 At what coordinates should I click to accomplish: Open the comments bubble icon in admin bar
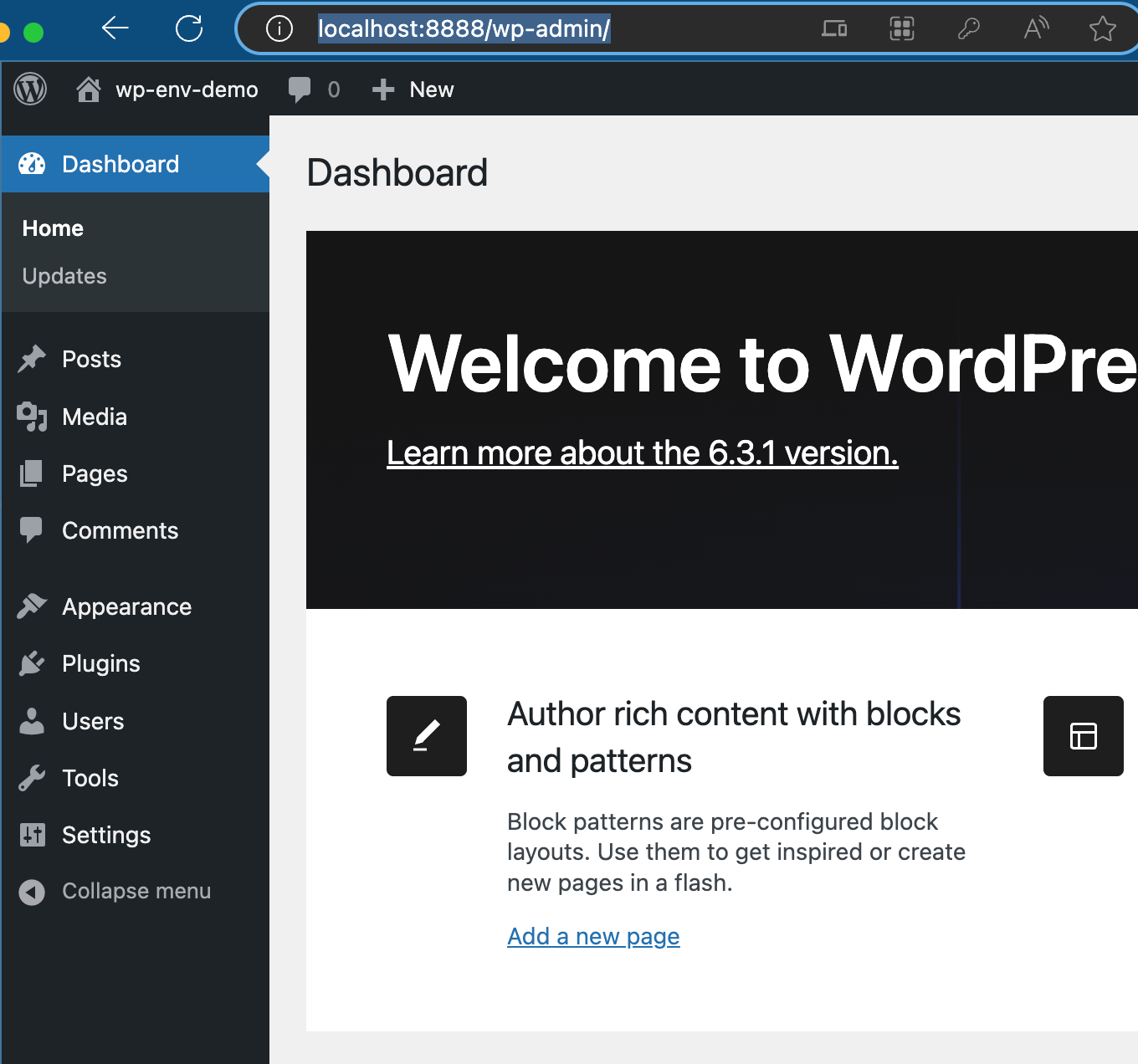coord(299,90)
